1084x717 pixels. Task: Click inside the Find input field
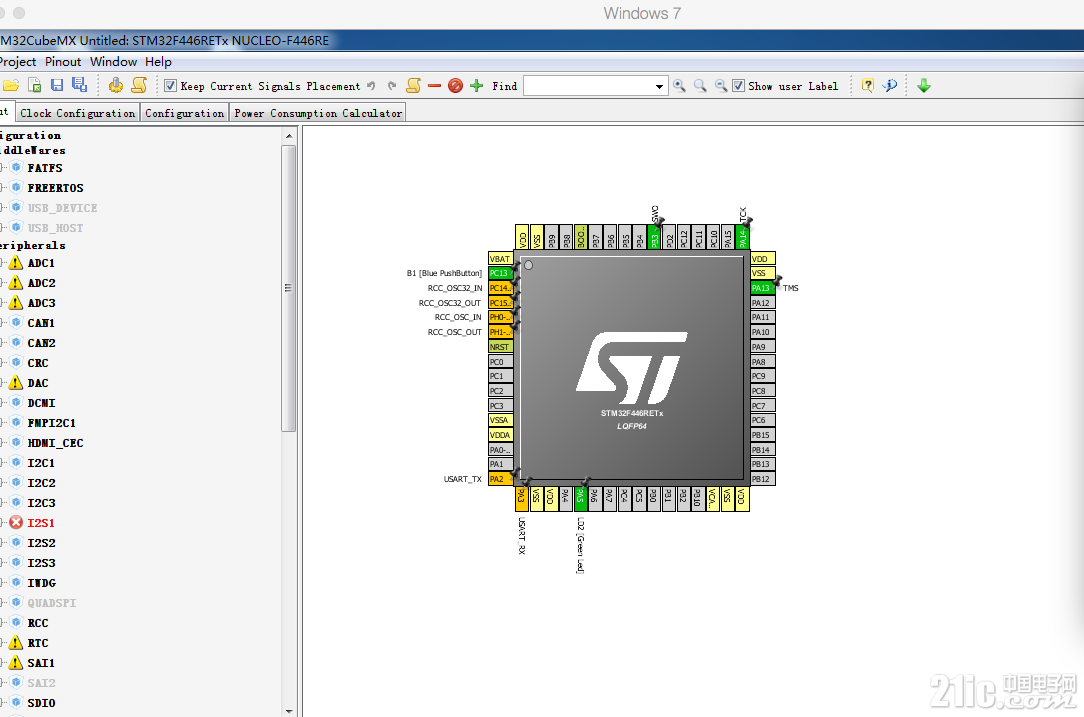588,86
